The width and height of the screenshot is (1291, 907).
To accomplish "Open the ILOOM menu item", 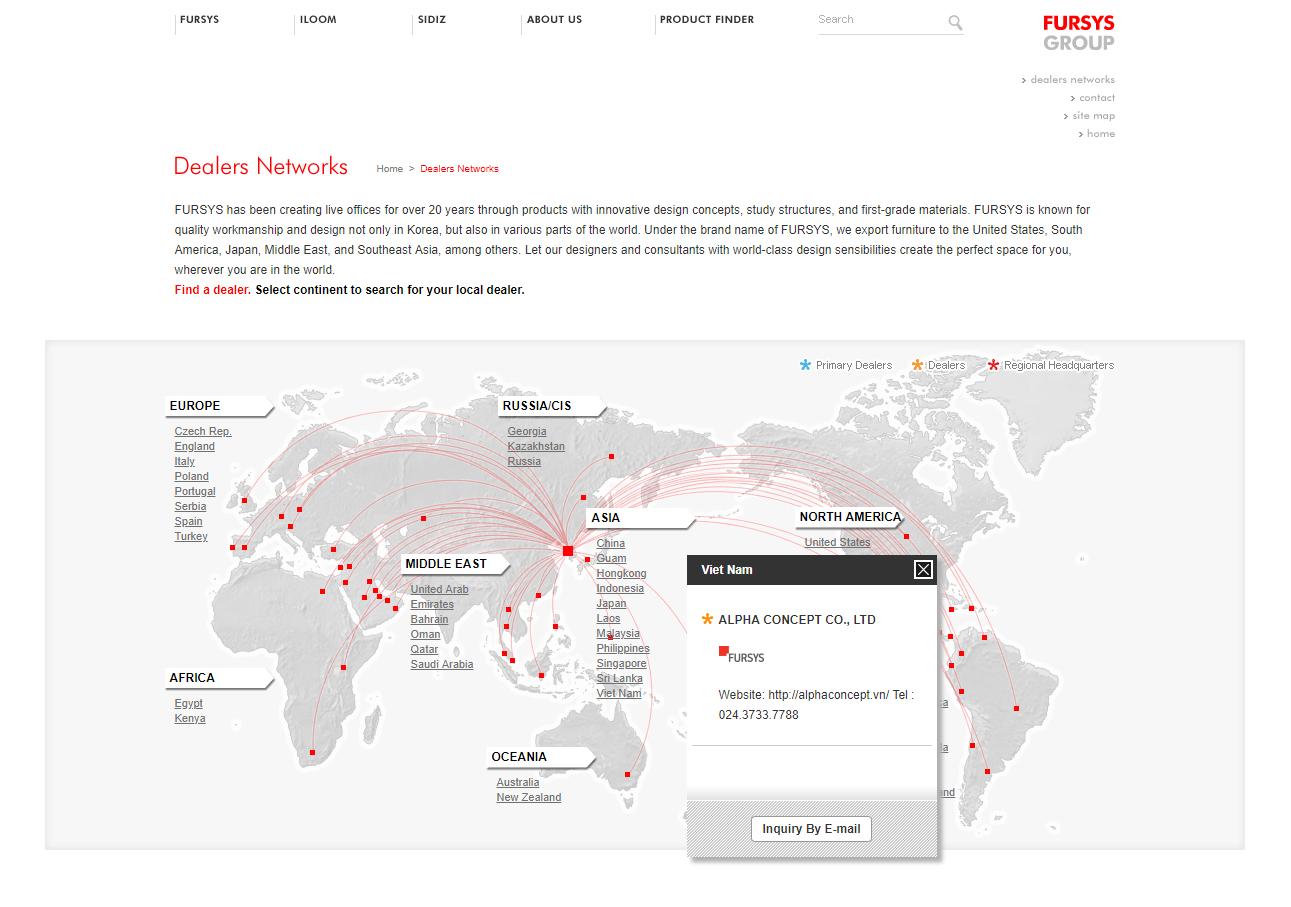I will (318, 19).
